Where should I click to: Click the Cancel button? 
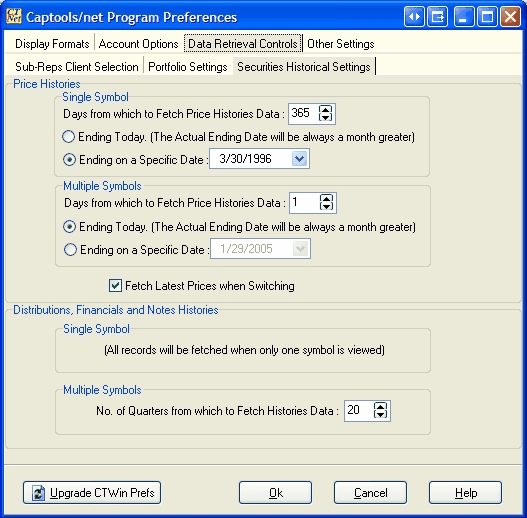(x=370, y=493)
